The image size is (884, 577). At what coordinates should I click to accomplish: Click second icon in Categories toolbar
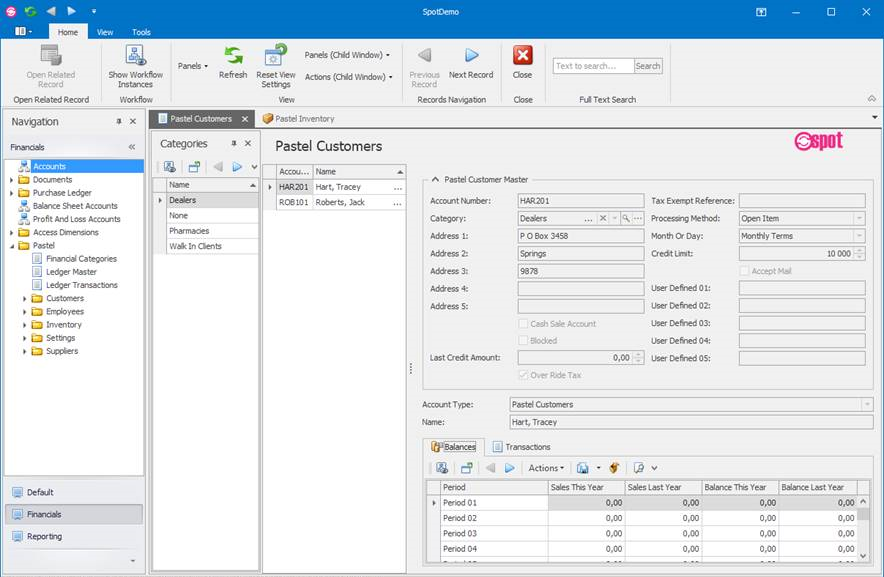[194, 166]
